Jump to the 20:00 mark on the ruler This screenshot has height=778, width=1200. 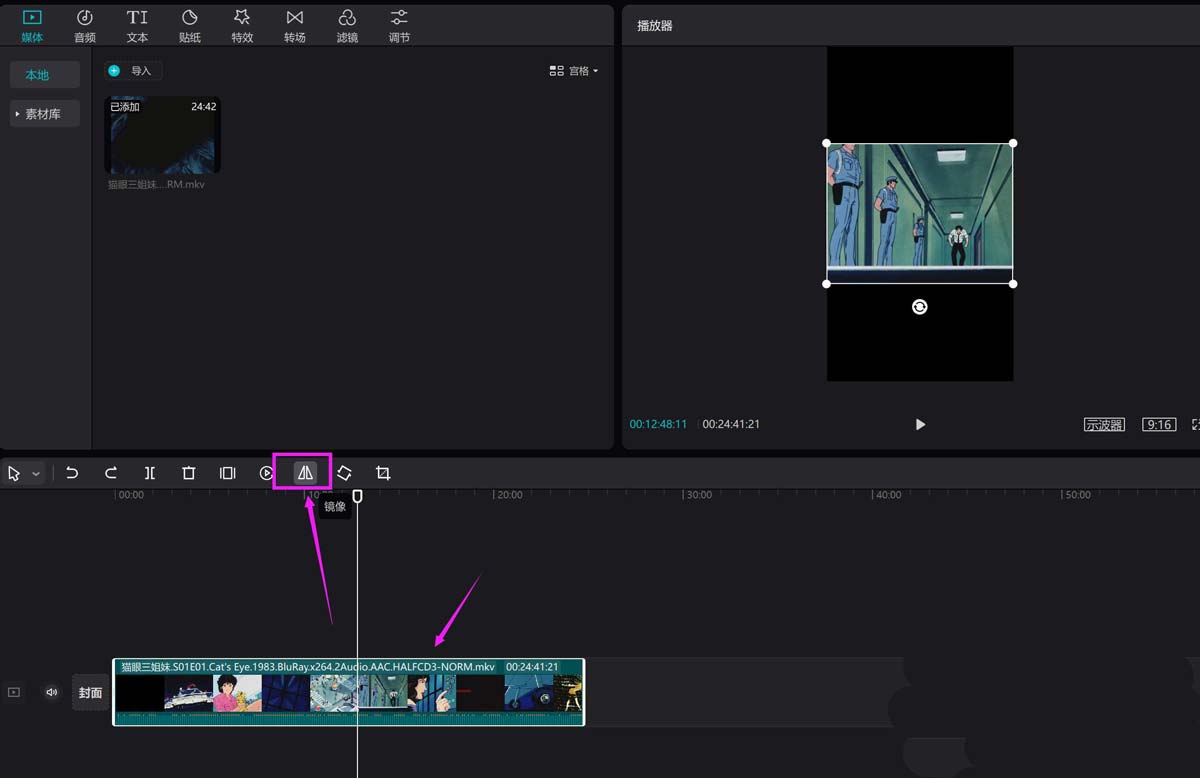510,495
